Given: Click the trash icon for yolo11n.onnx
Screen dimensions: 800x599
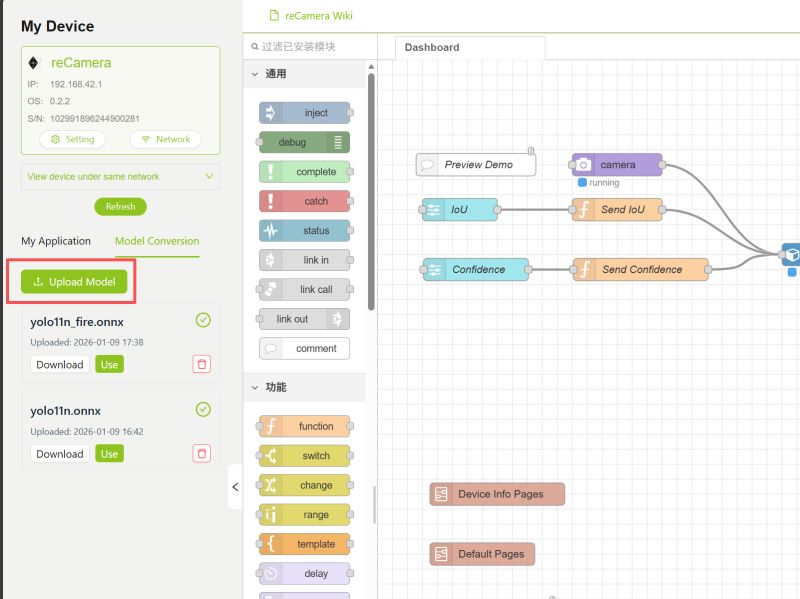Looking at the screenshot, I should 202,454.
